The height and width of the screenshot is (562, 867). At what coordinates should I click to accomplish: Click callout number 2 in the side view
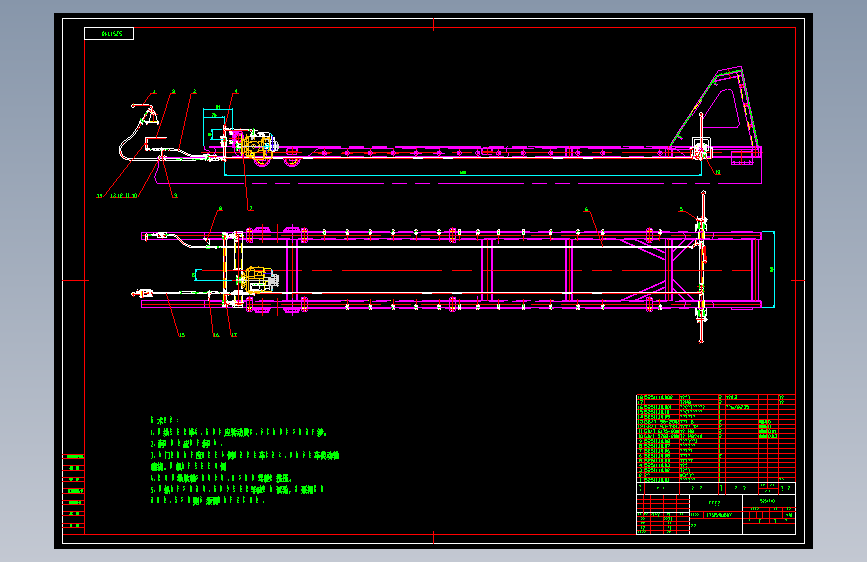pyautogui.click(x=195, y=91)
